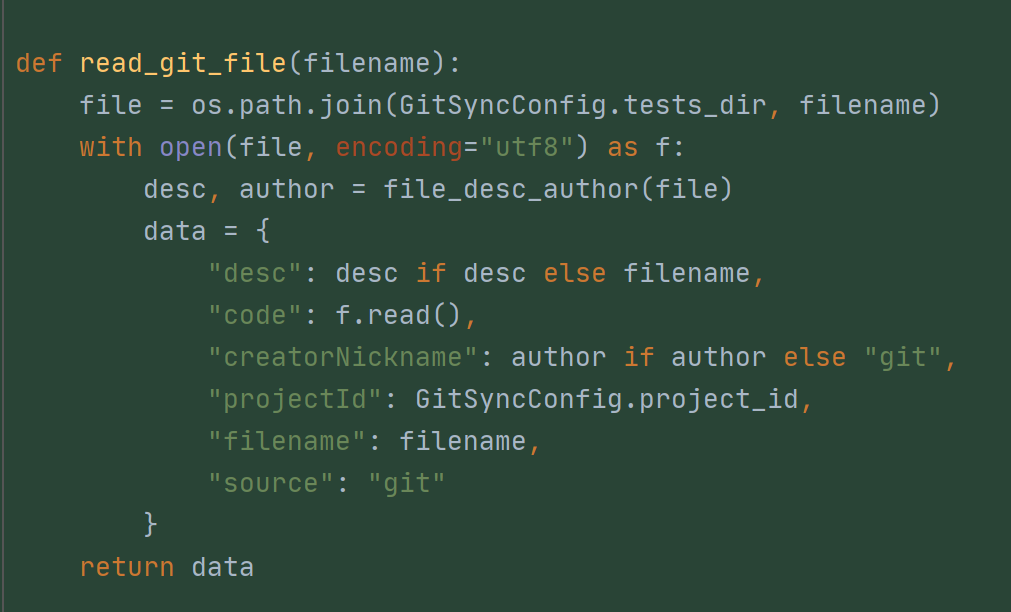
Task: Click the filename parameter in function signature
Action: click(x=366, y=63)
